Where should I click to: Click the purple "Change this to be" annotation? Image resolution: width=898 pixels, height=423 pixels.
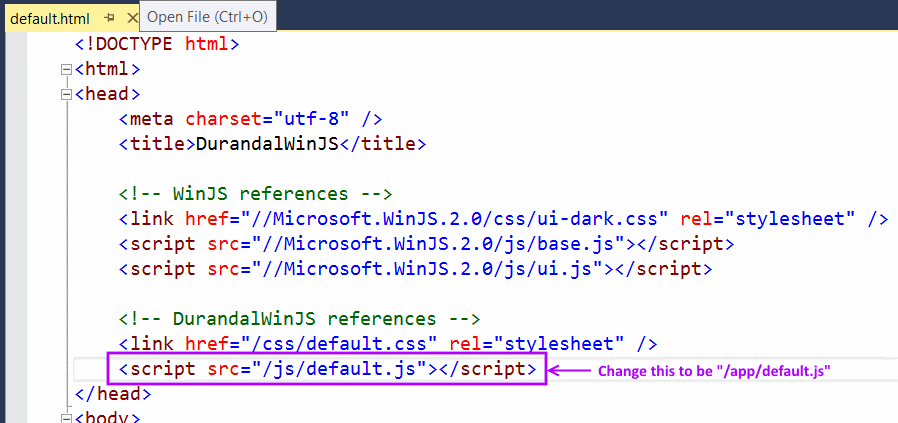pyautogui.click(x=714, y=371)
